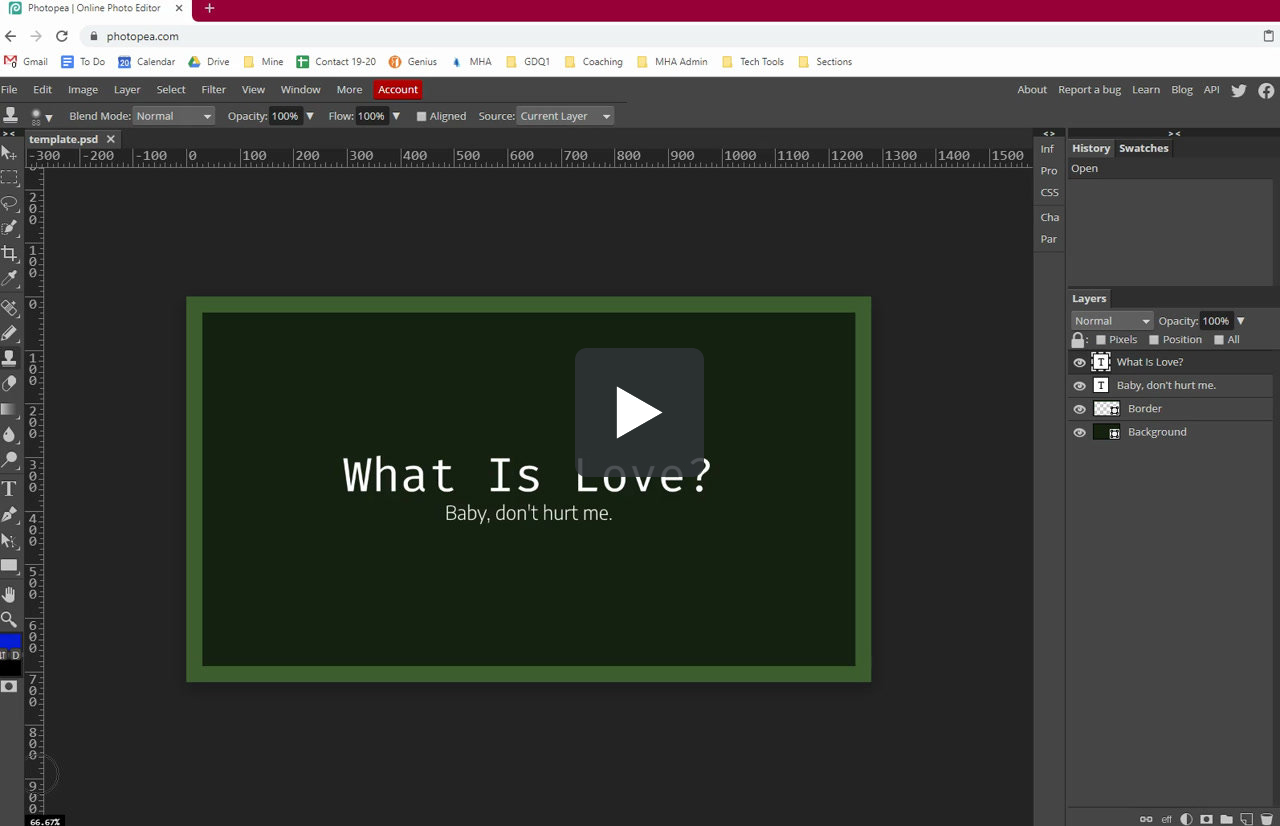The width and height of the screenshot is (1280, 826).
Task: Expand the side panel strip arrows
Action: click(1049, 133)
